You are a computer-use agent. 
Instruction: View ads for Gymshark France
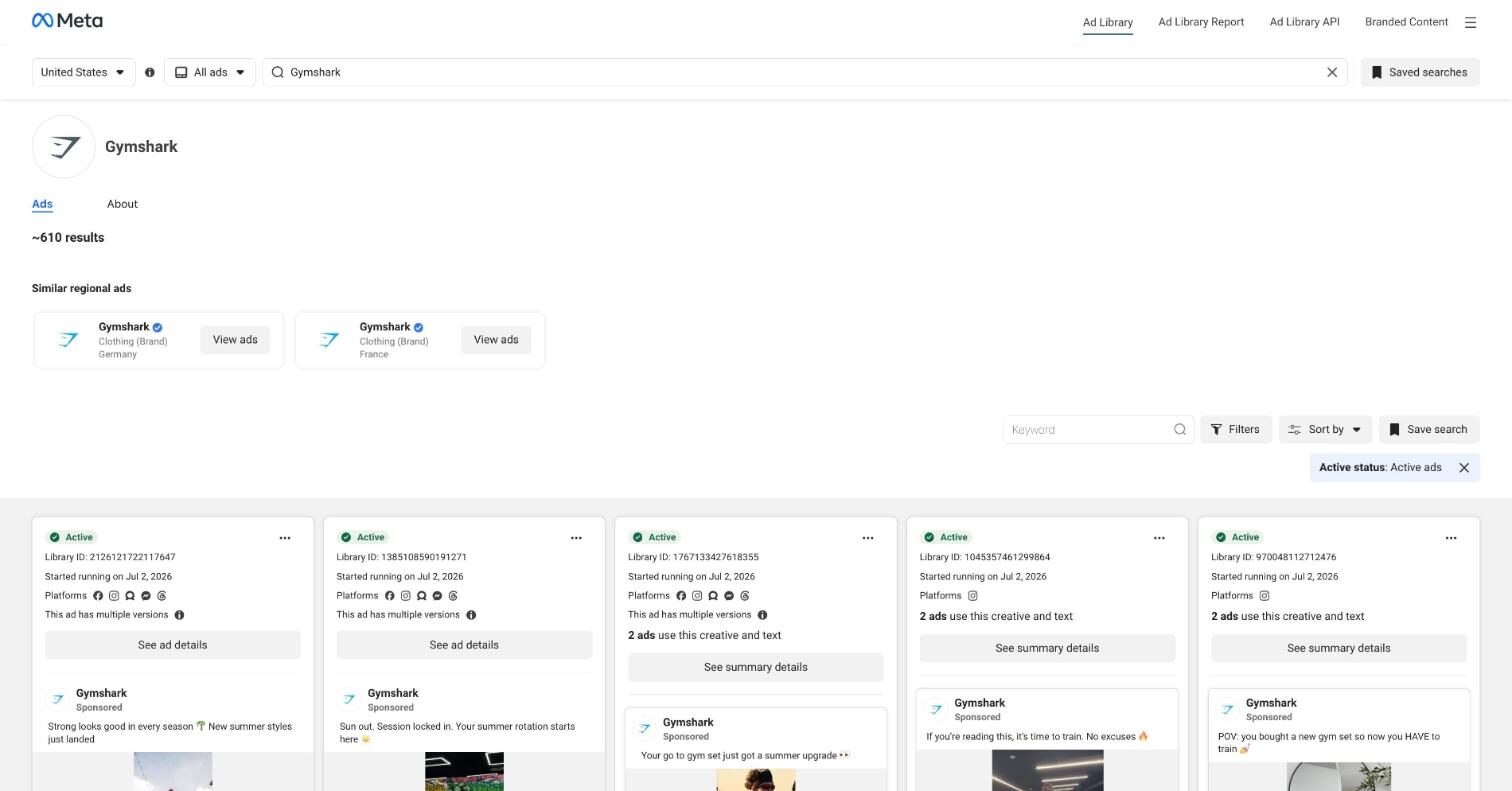496,340
